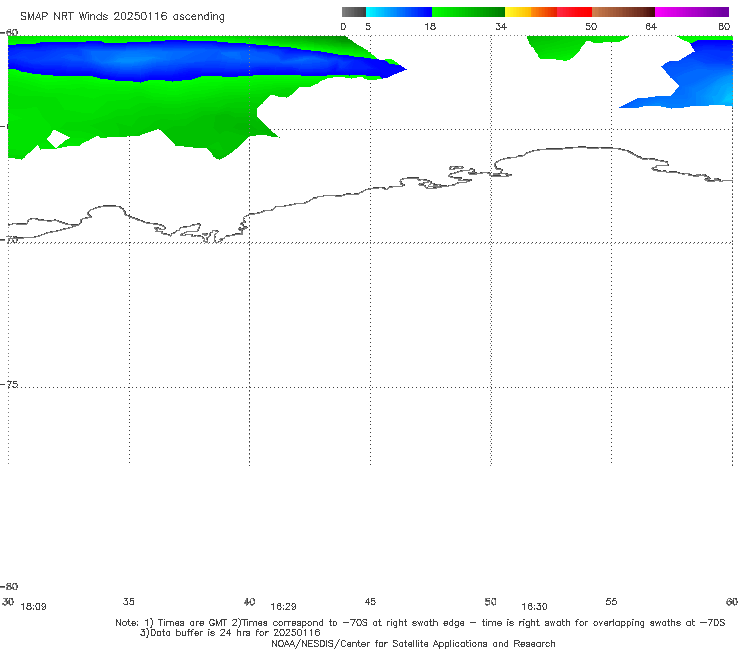Click the '34' label under the color bar
The width and height of the screenshot is (740, 650).
tap(501, 26)
